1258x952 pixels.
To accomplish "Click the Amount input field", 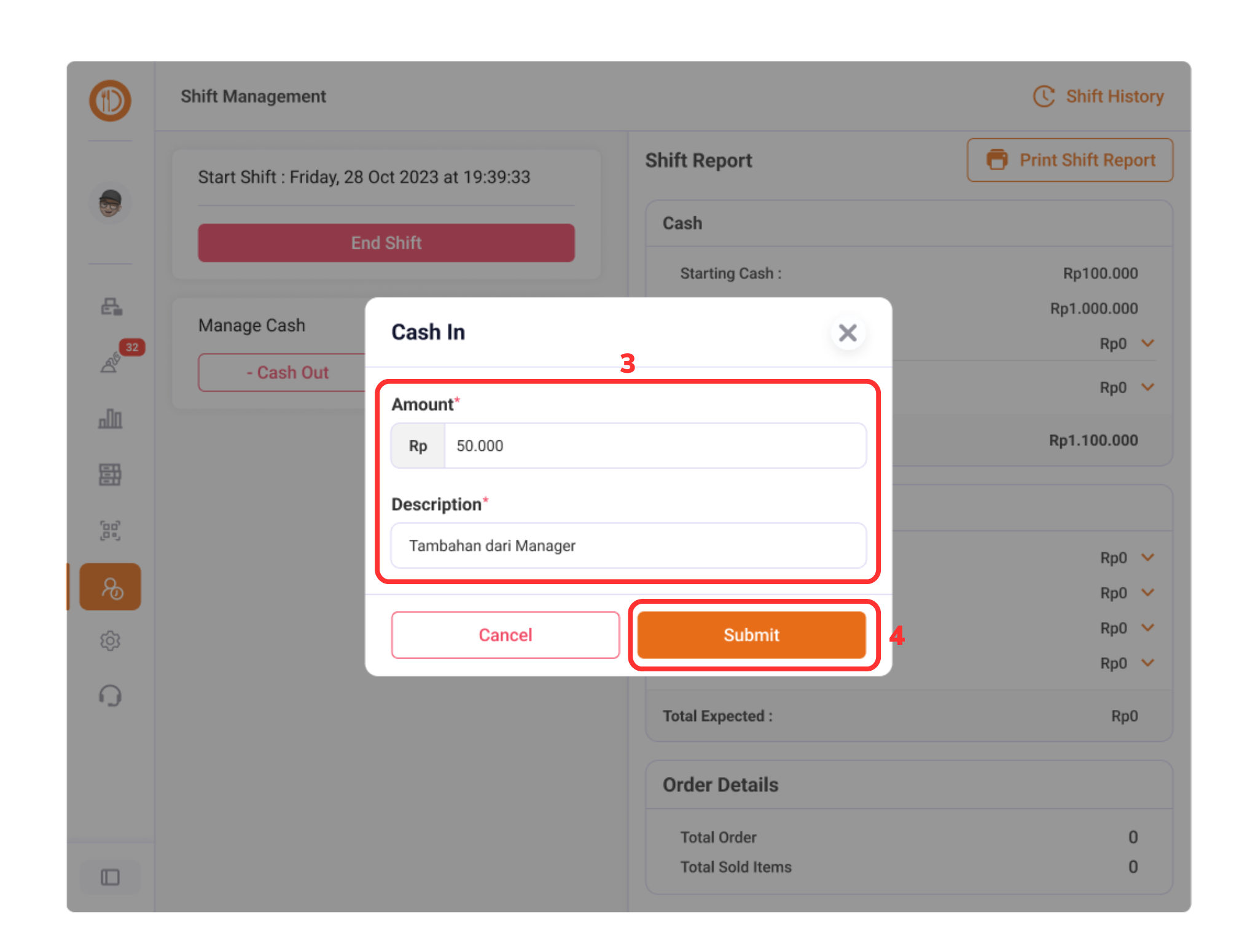I will pos(654,446).
